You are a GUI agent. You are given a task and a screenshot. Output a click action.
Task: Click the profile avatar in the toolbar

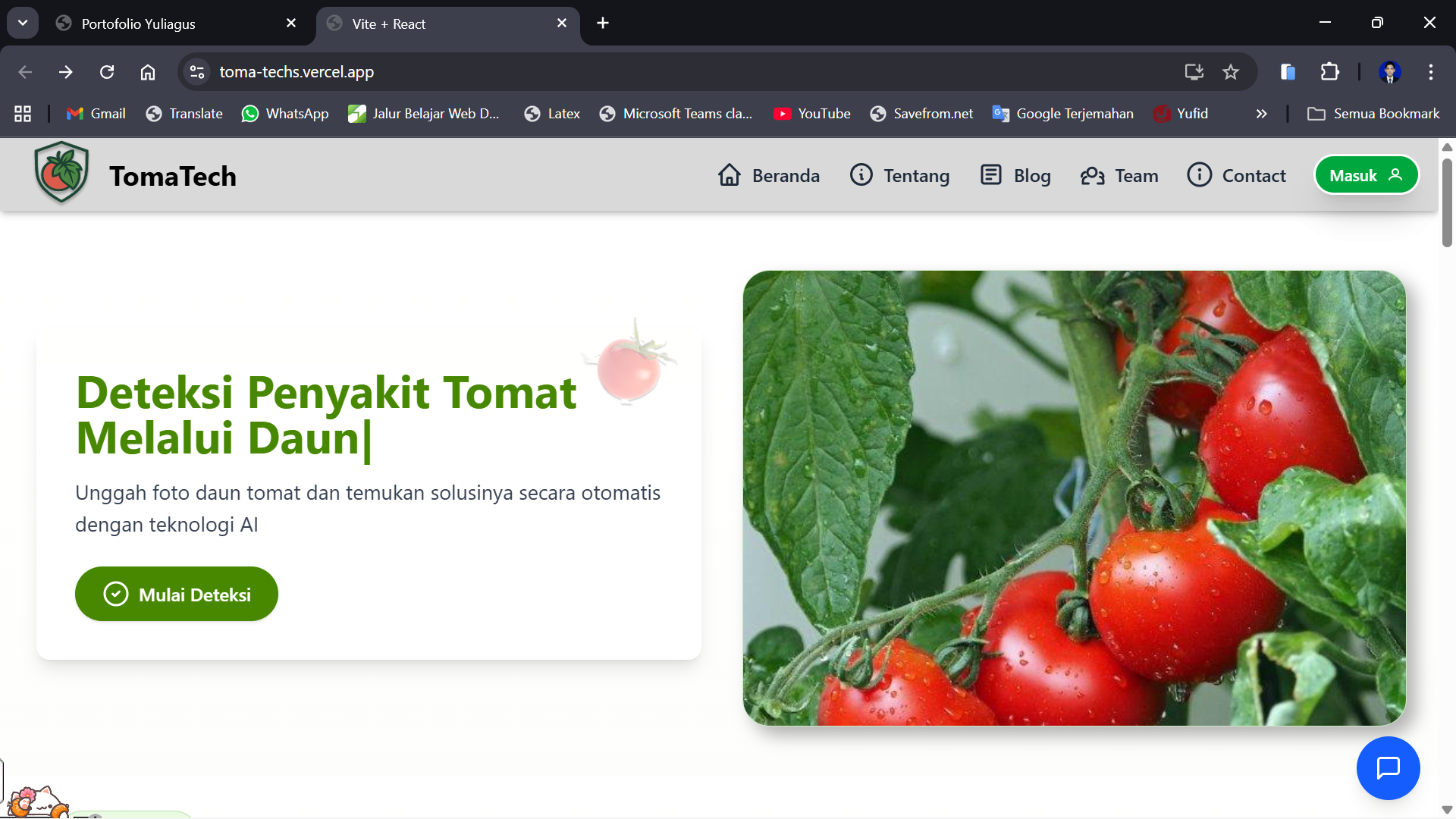(1390, 72)
